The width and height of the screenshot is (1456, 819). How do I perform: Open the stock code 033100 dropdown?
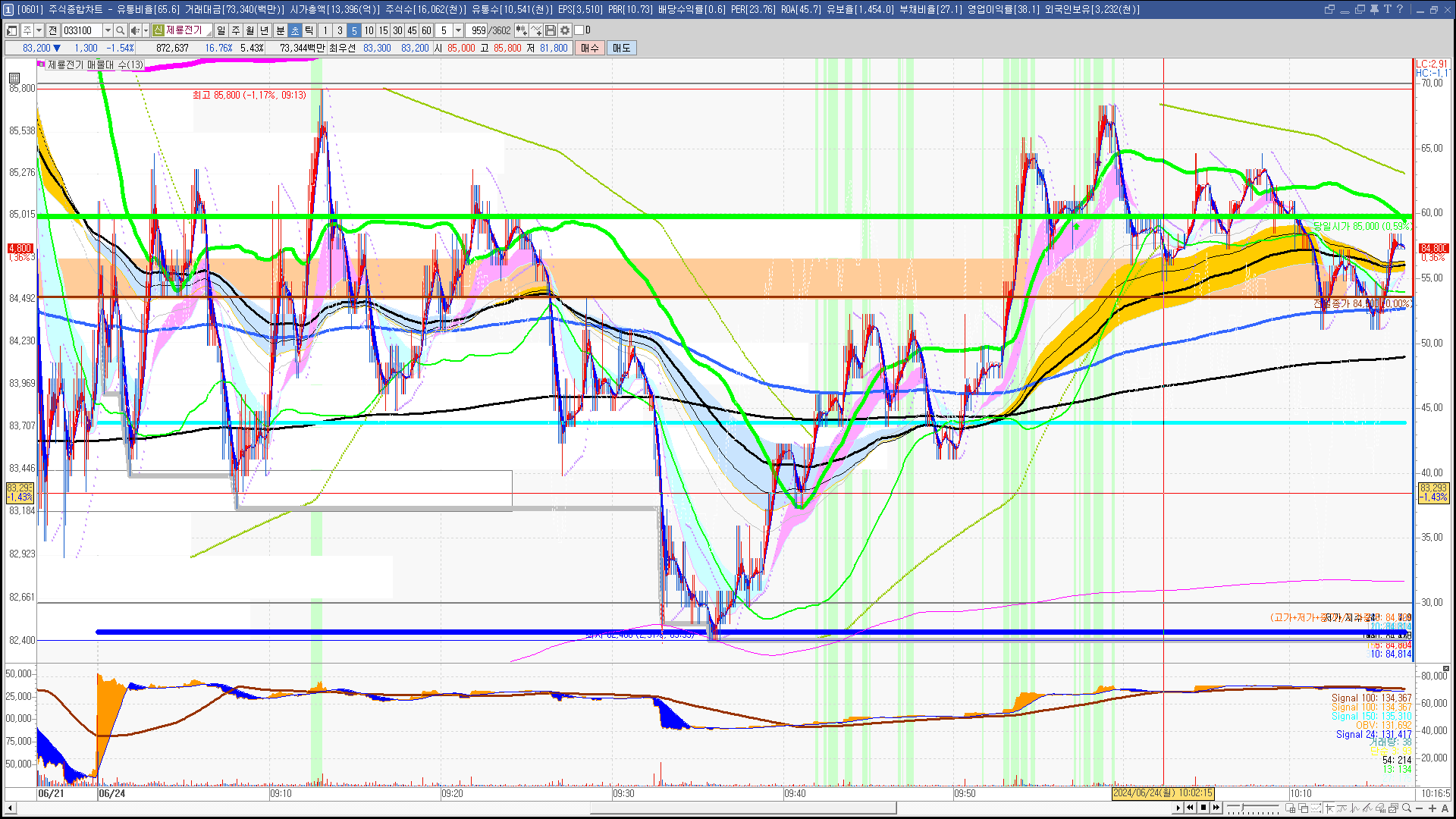(x=108, y=30)
